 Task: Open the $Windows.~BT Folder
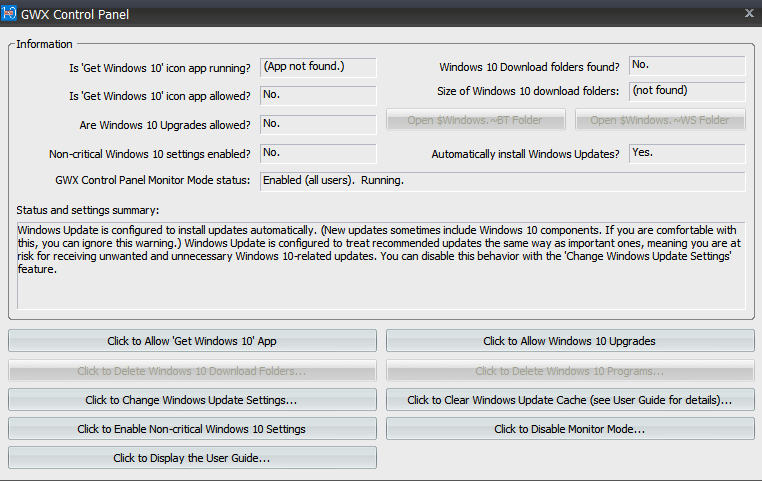[476, 121]
